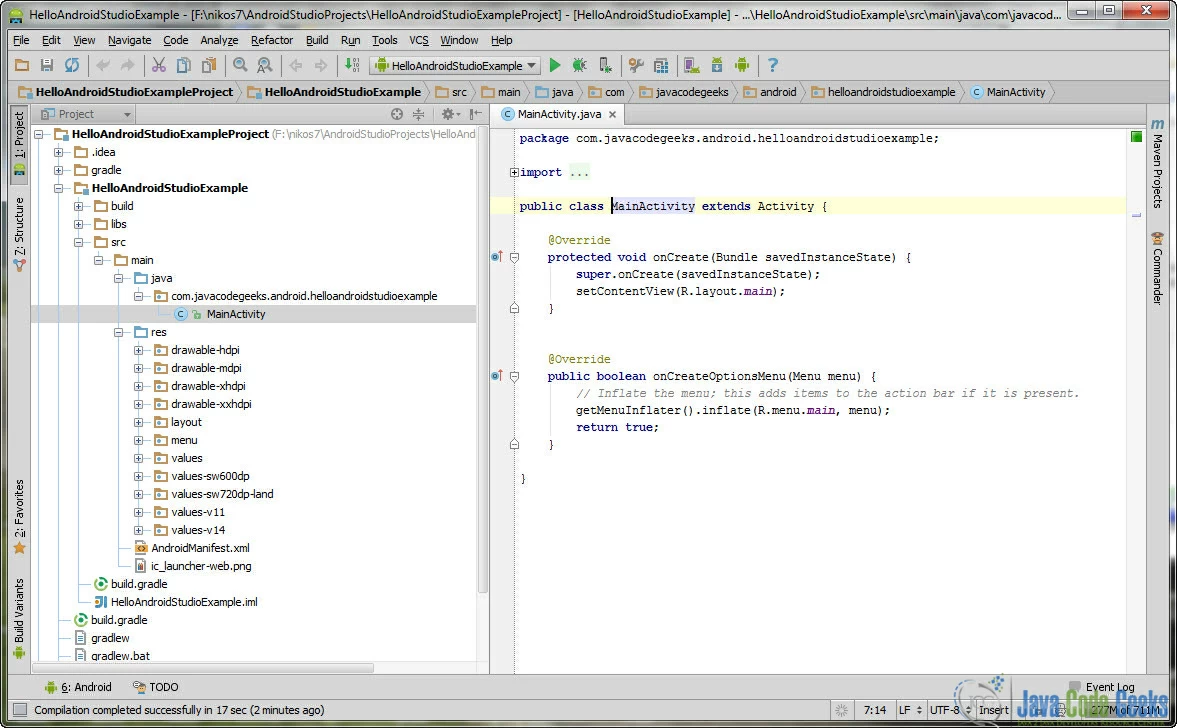This screenshot has height=728, width=1177.
Task: Click the Project tree horizontal scrollbar
Action: (203, 667)
